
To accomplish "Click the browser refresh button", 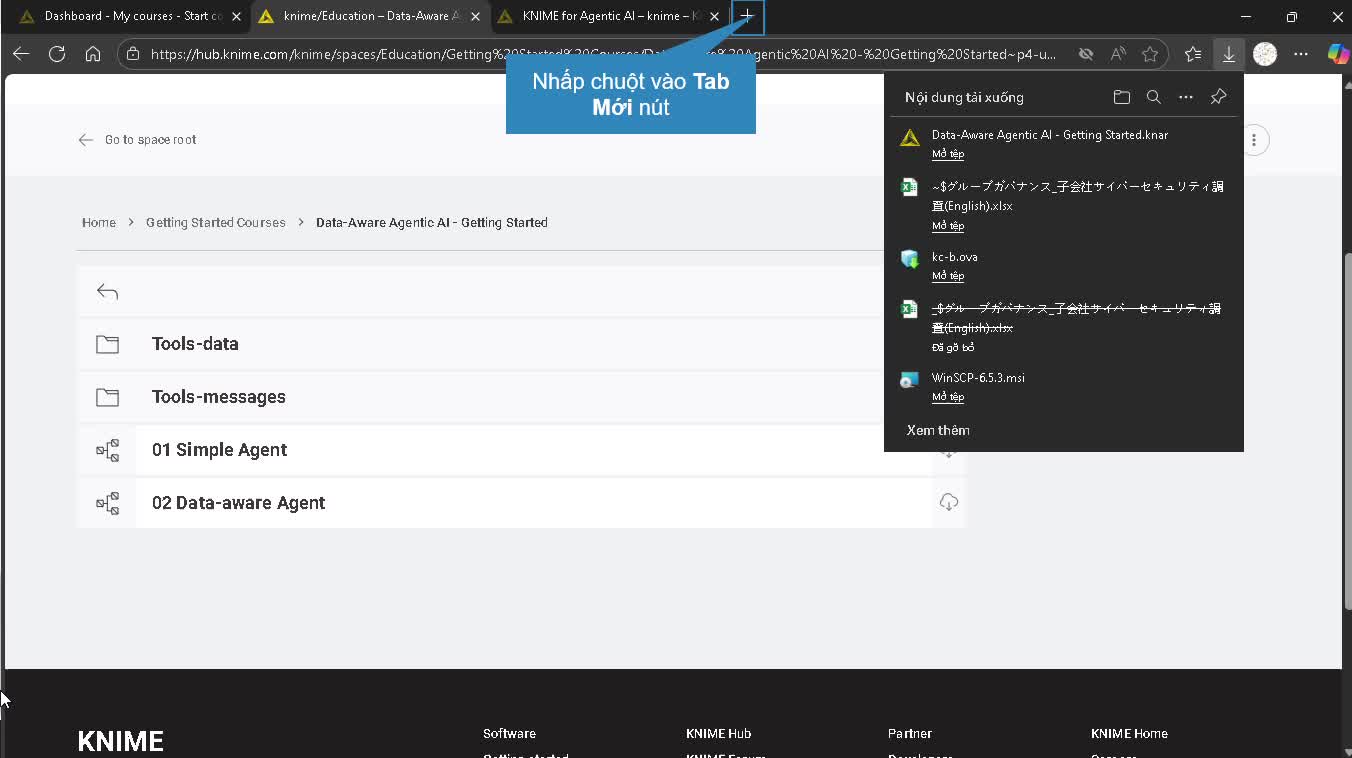I will coord(57,54).
